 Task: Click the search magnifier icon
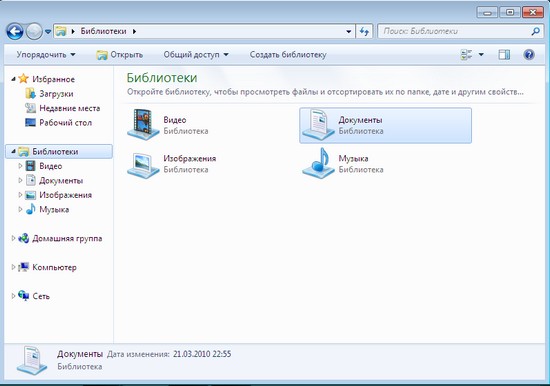point(535,32)
